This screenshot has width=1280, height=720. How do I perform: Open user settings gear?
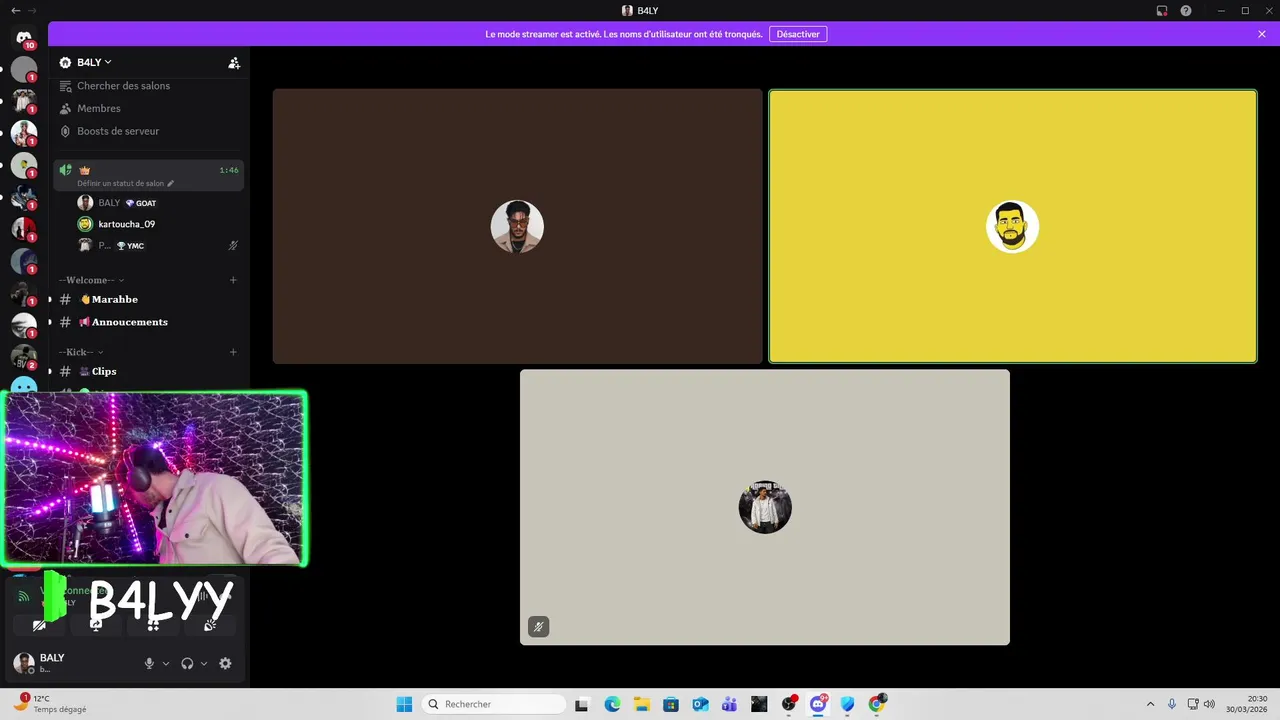(225, 663)
